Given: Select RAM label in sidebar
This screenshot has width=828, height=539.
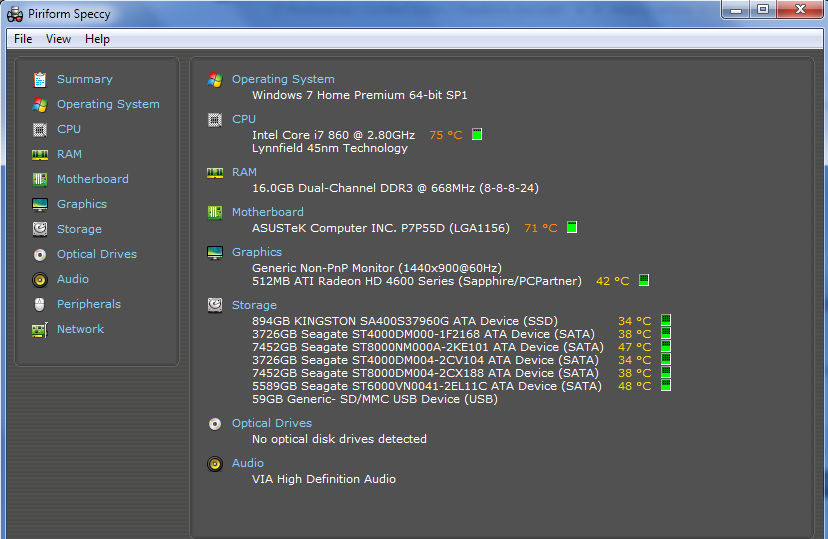Looking at the screenshot, I should point(69,154).
